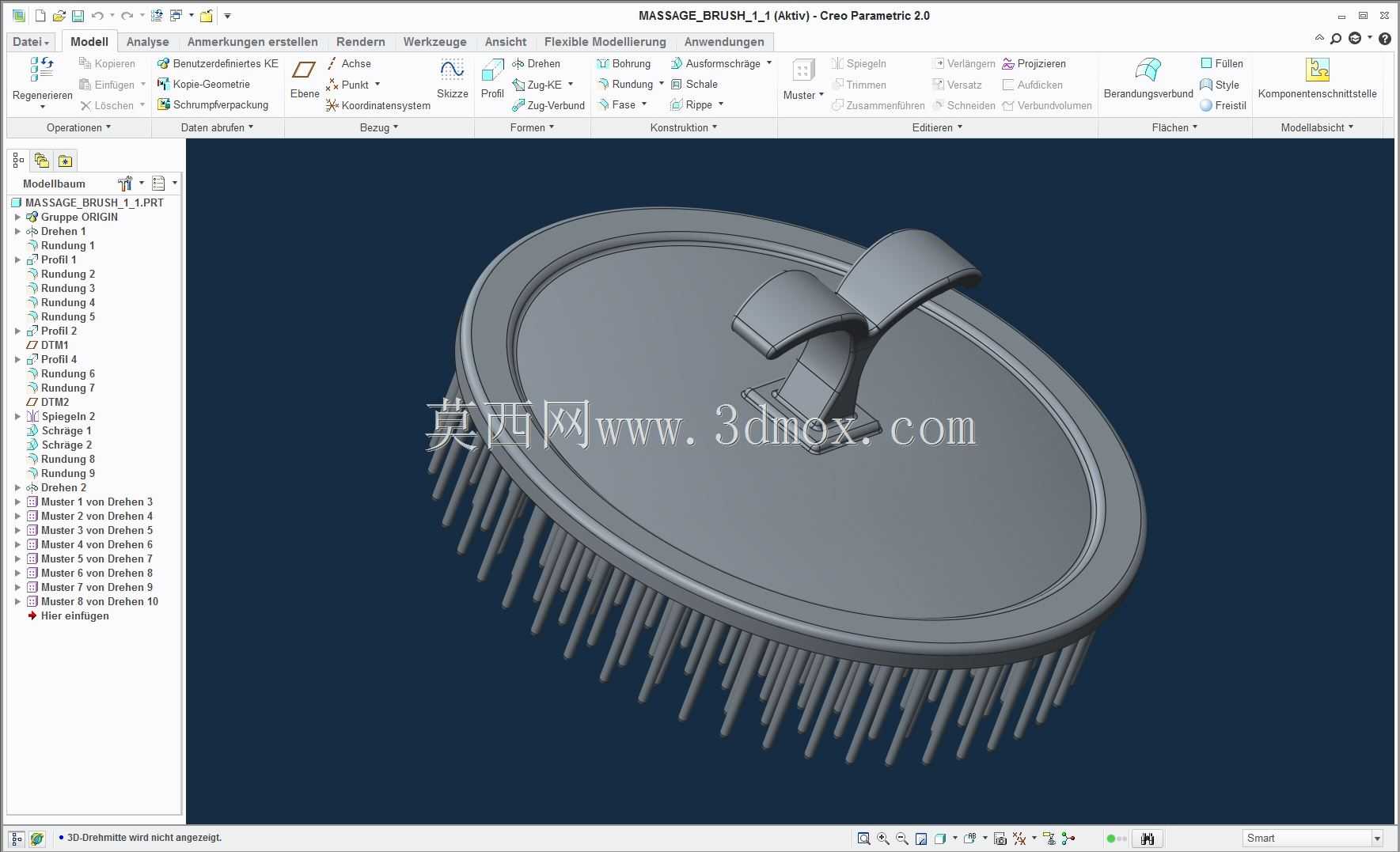Open the Ansicht tab

(505, 42)
